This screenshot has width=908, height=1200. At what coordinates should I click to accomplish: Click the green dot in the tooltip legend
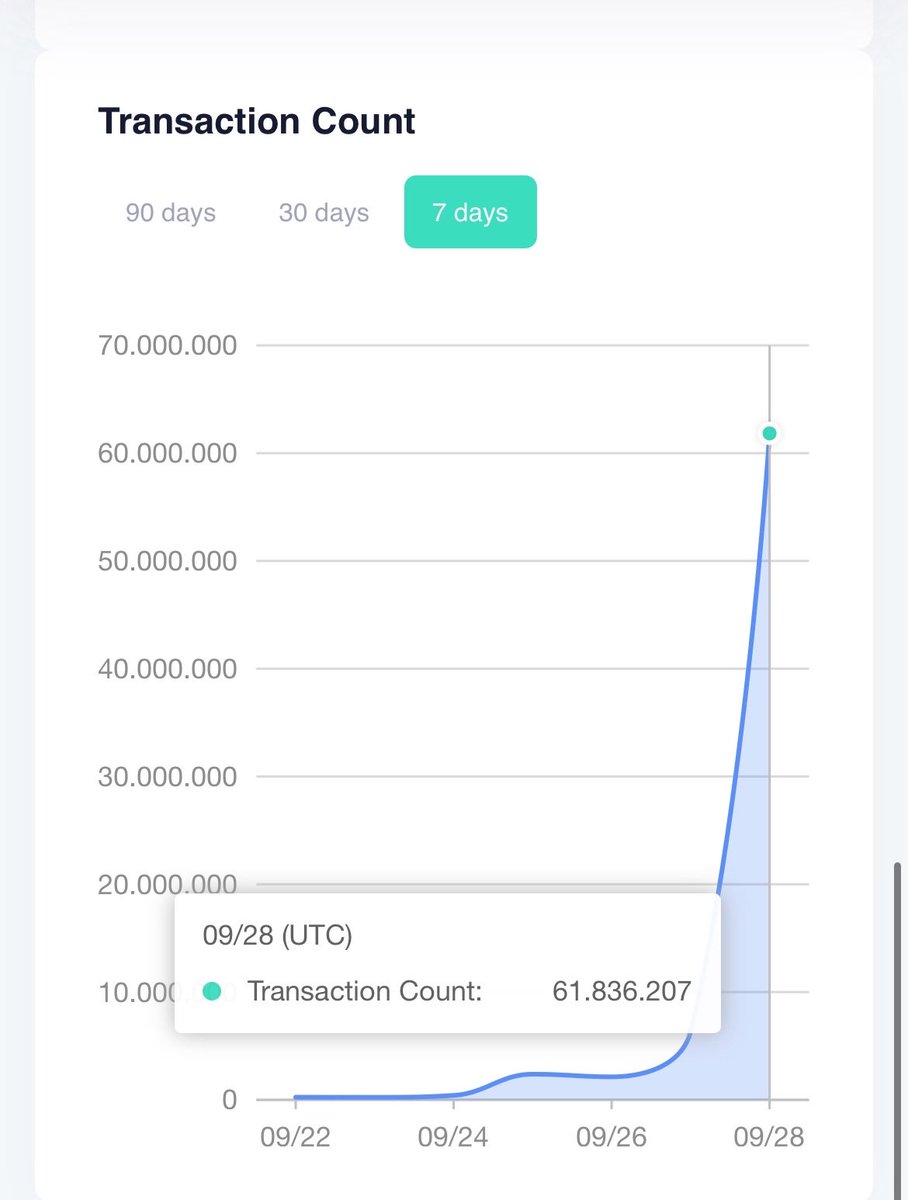(212, 991)
